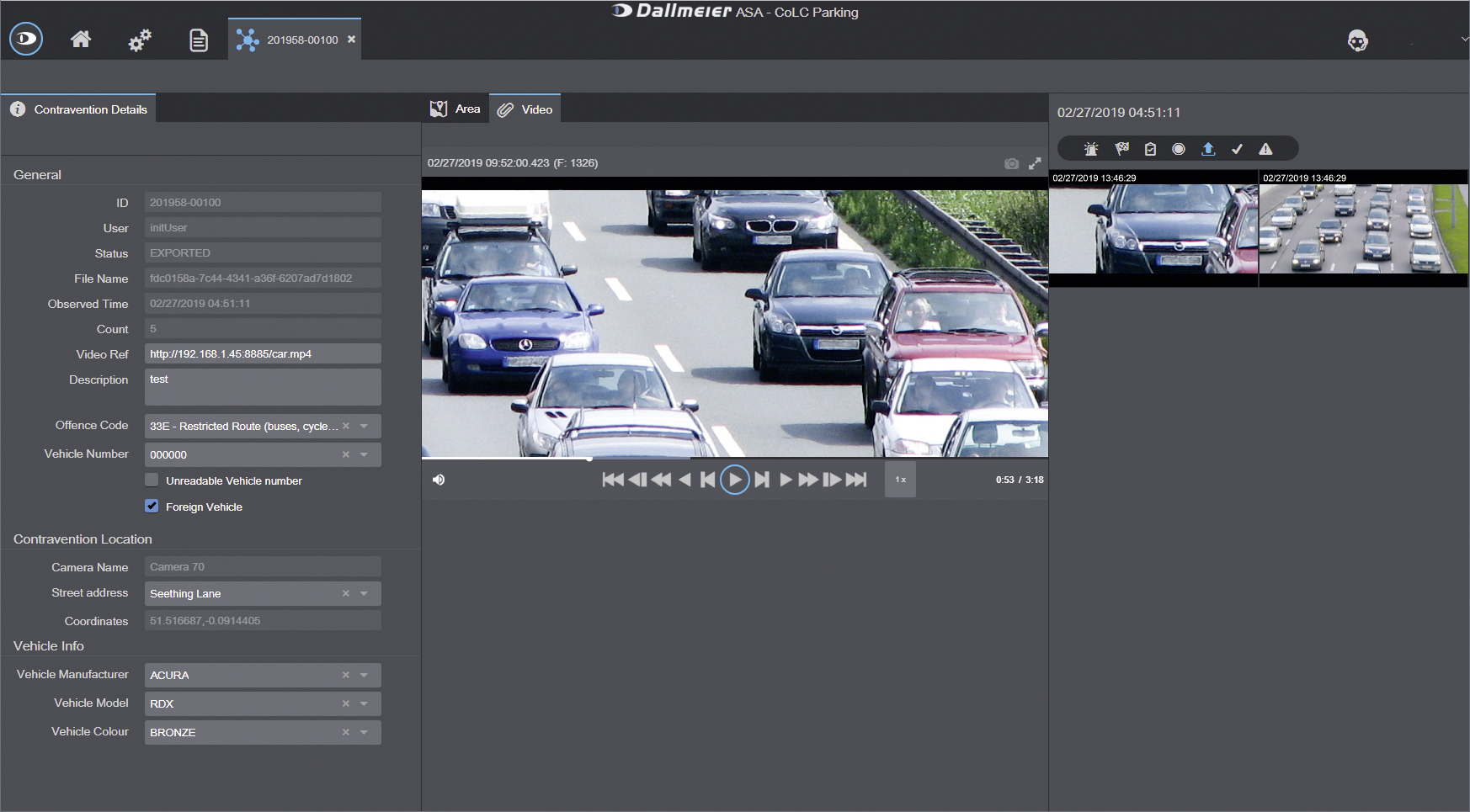This screenshot has height=812, width=1470.
Task: Click the video progress bar handle
Action: (589, 459)
